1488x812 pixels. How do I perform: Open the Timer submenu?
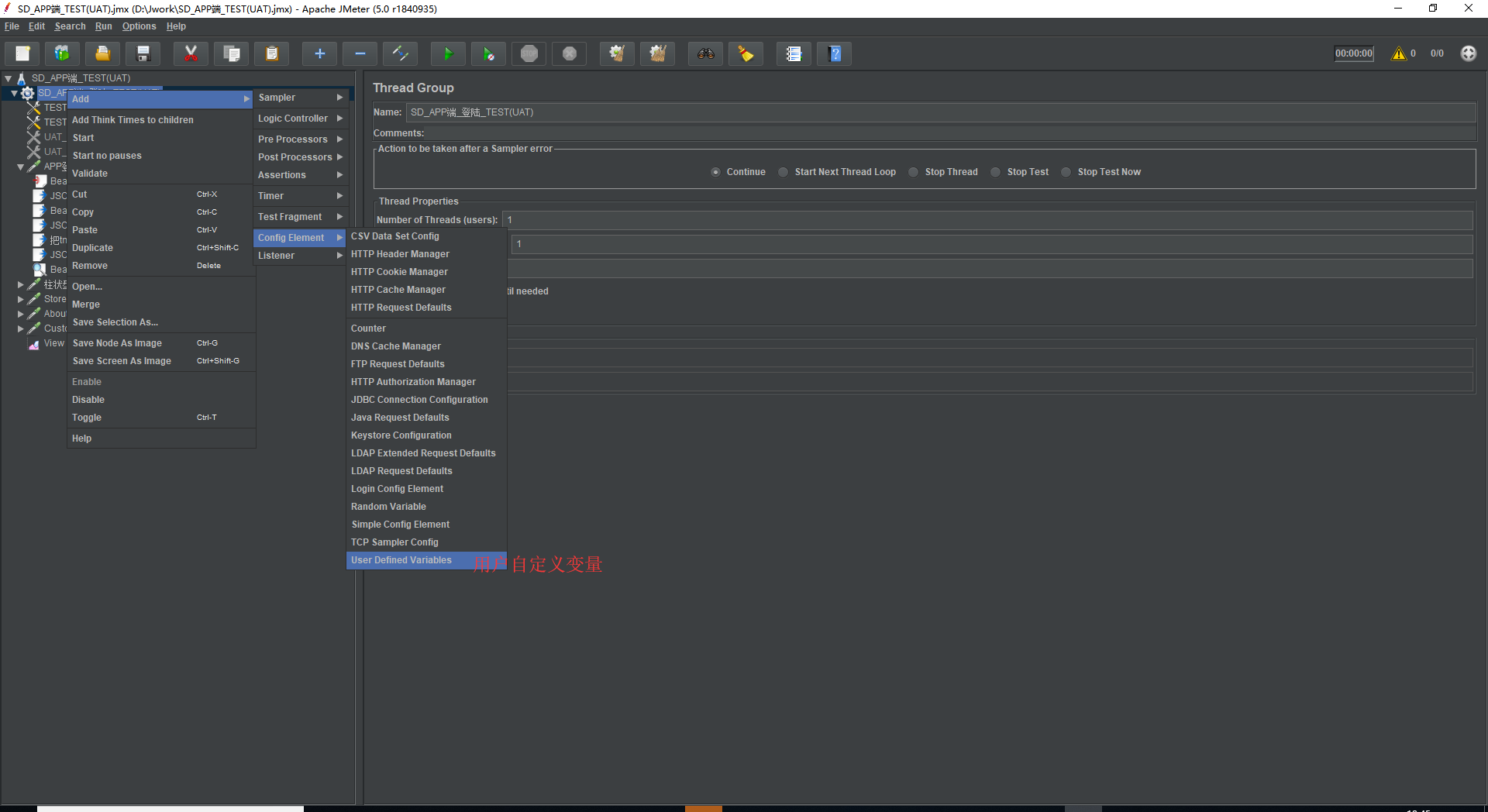(300, 196)
